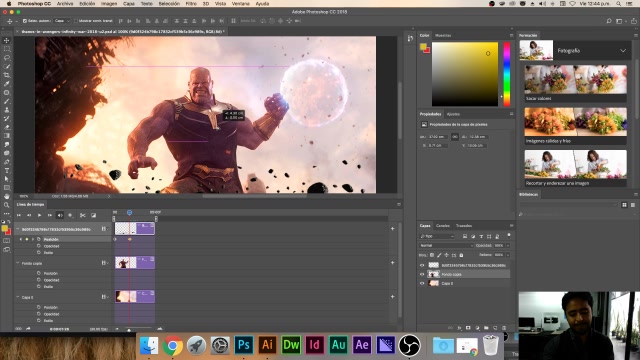Hide the topmost layer in Capas panel
Viewport: 640px width, 360px height.
click(422, 265)
